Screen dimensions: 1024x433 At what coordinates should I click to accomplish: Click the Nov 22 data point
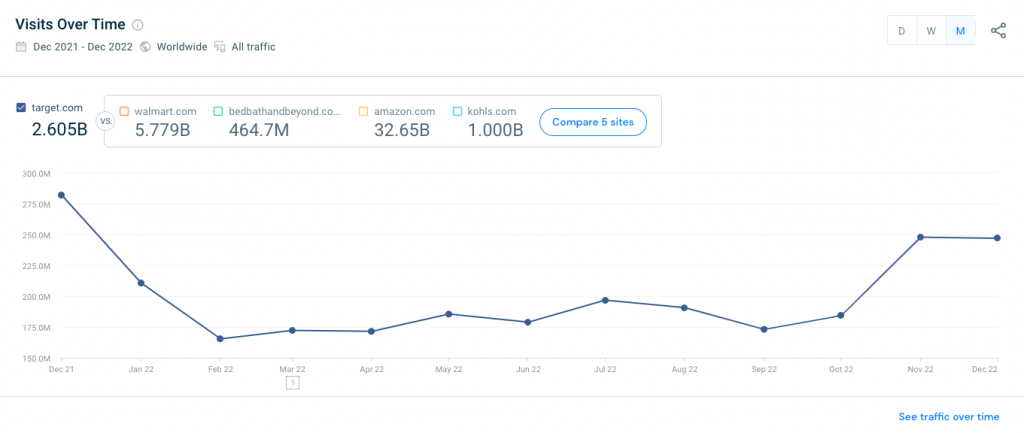click(920, 237)
